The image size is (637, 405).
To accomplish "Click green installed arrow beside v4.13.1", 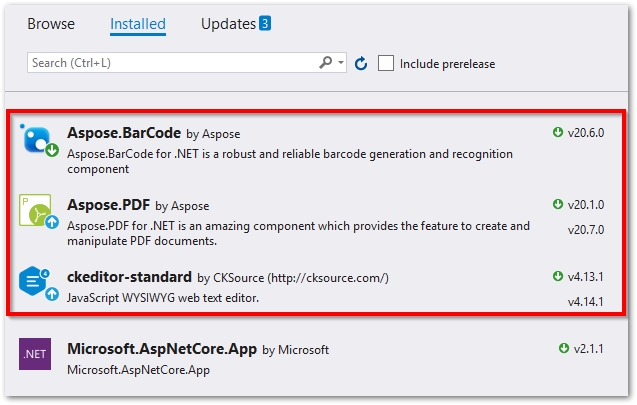I will point(558,276).
